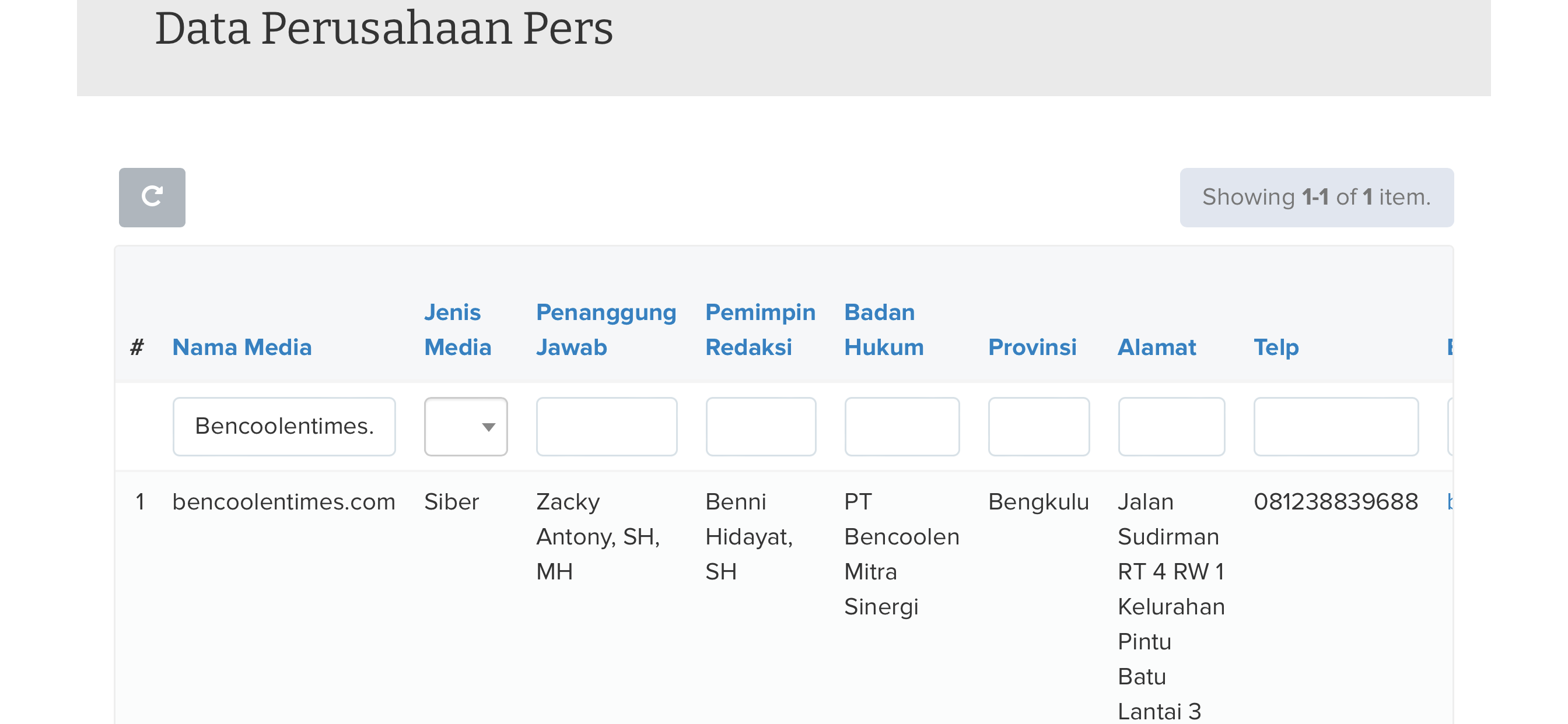Click the Alamat filter input box
This screenshot has height=724, width=1568.
tap(1171, 427)
